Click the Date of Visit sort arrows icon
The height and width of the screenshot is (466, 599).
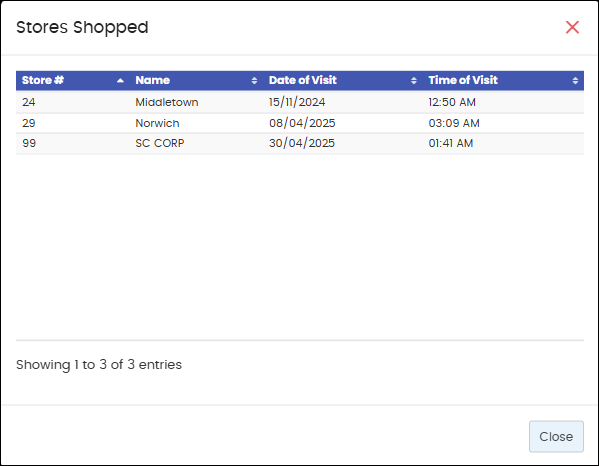[414, 81]
